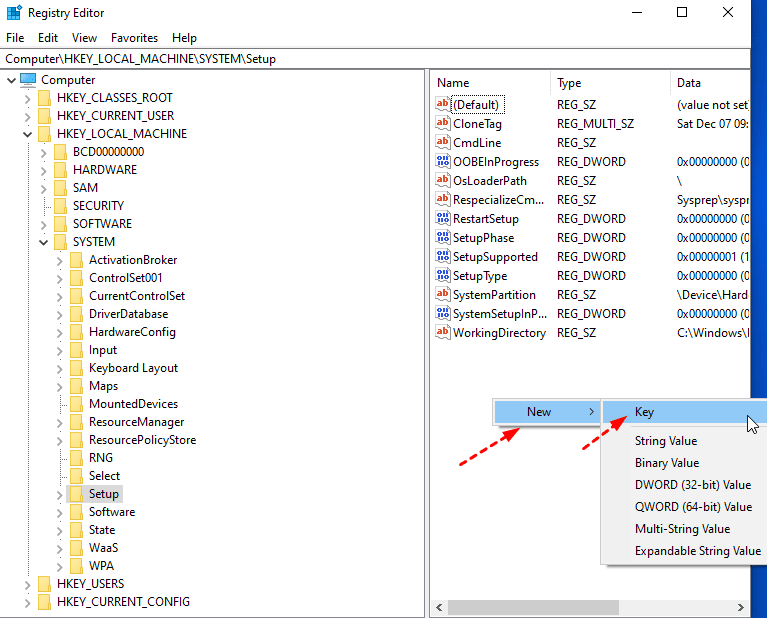Click the DWORD icon beside SetupSupported
Image resolution: width=767 pixels, height=618 pixels.
pyautogui.click(x=443, y=257)
